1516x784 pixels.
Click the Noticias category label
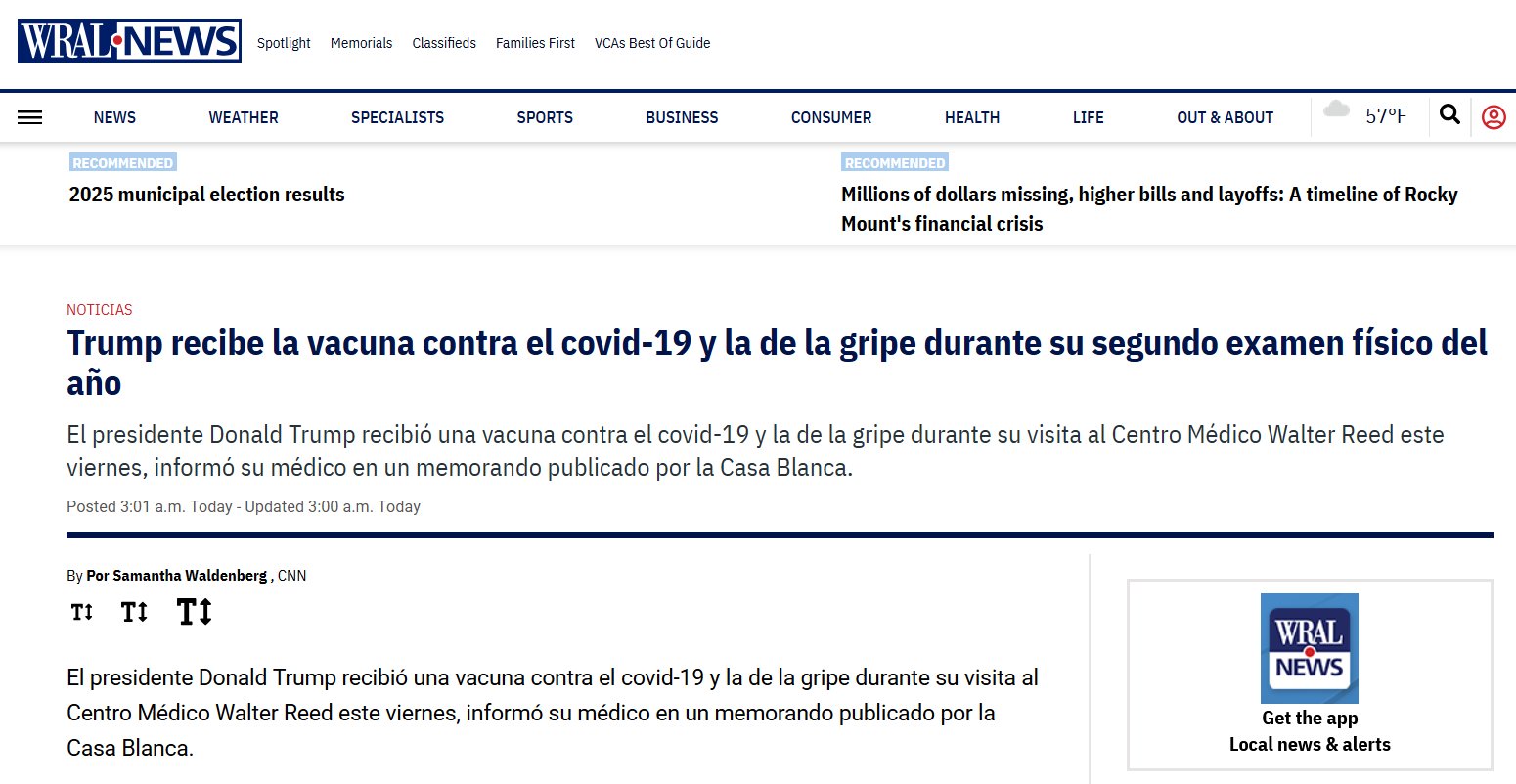[x=99, y=310]
